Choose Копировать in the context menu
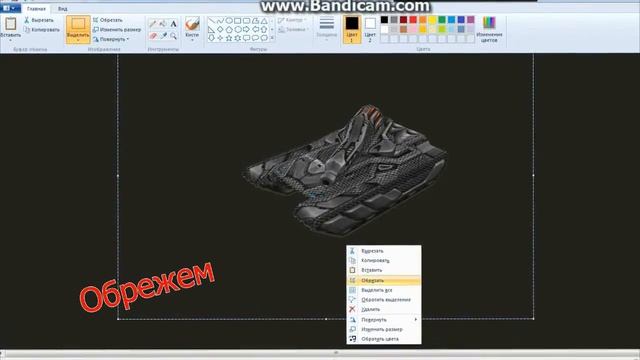The image size is (640, 360). click(384, 260)
